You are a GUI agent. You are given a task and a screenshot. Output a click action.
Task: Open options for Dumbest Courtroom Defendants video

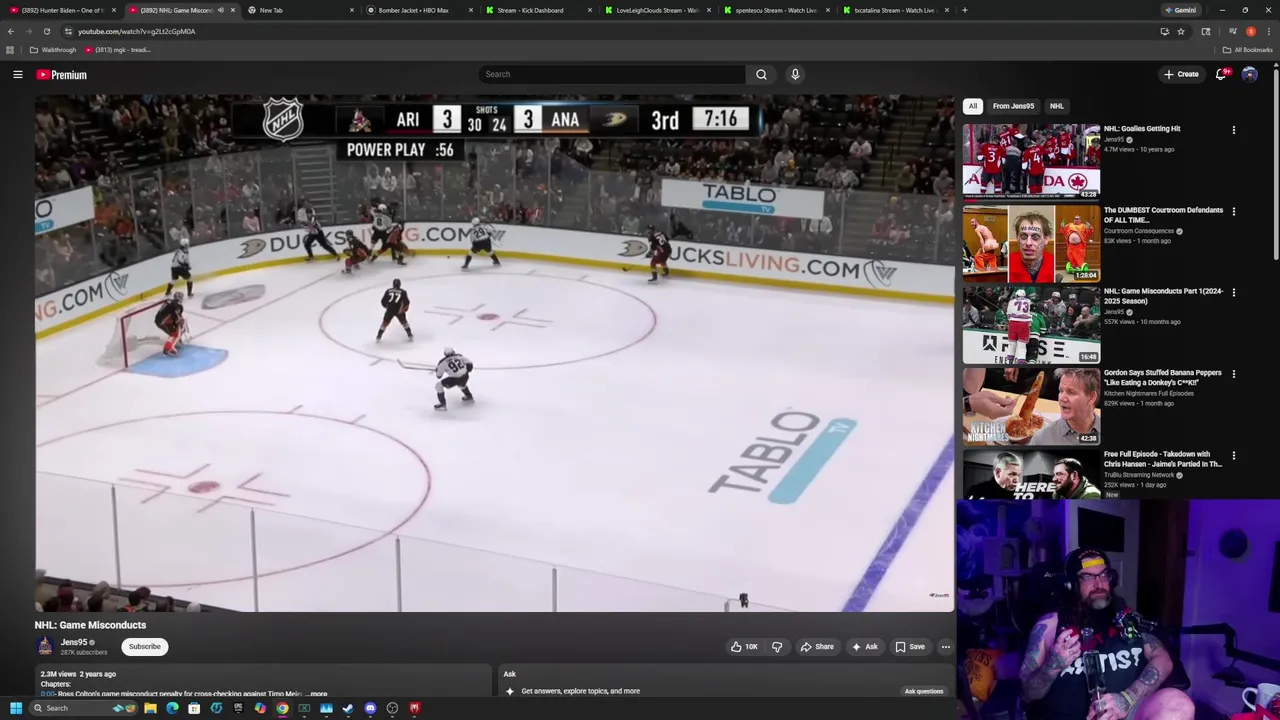tap(1233, 212)
